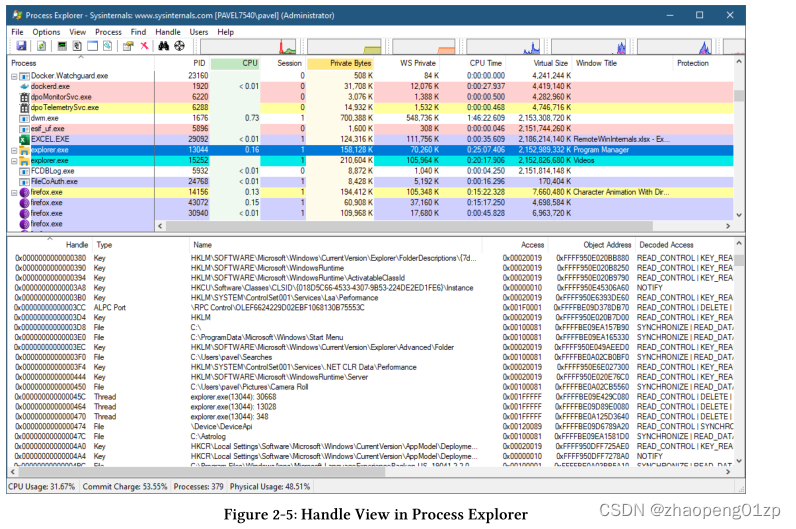Click the firefox.exe icon with PID 30940
Screen dimensions: 796x529
[24, 214]
